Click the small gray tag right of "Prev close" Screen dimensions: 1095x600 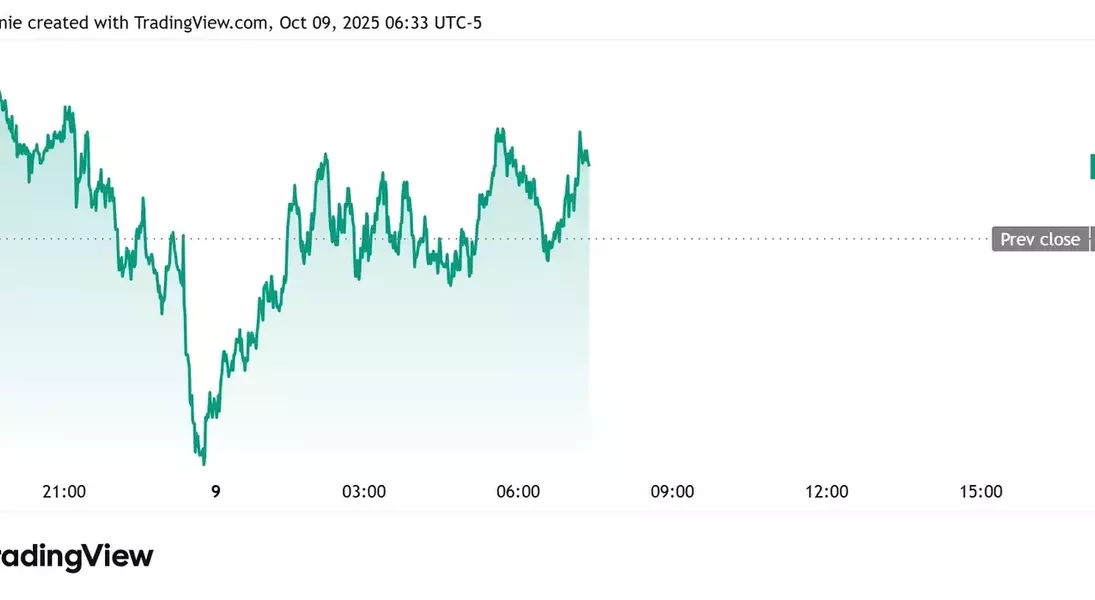point(1092,239)
